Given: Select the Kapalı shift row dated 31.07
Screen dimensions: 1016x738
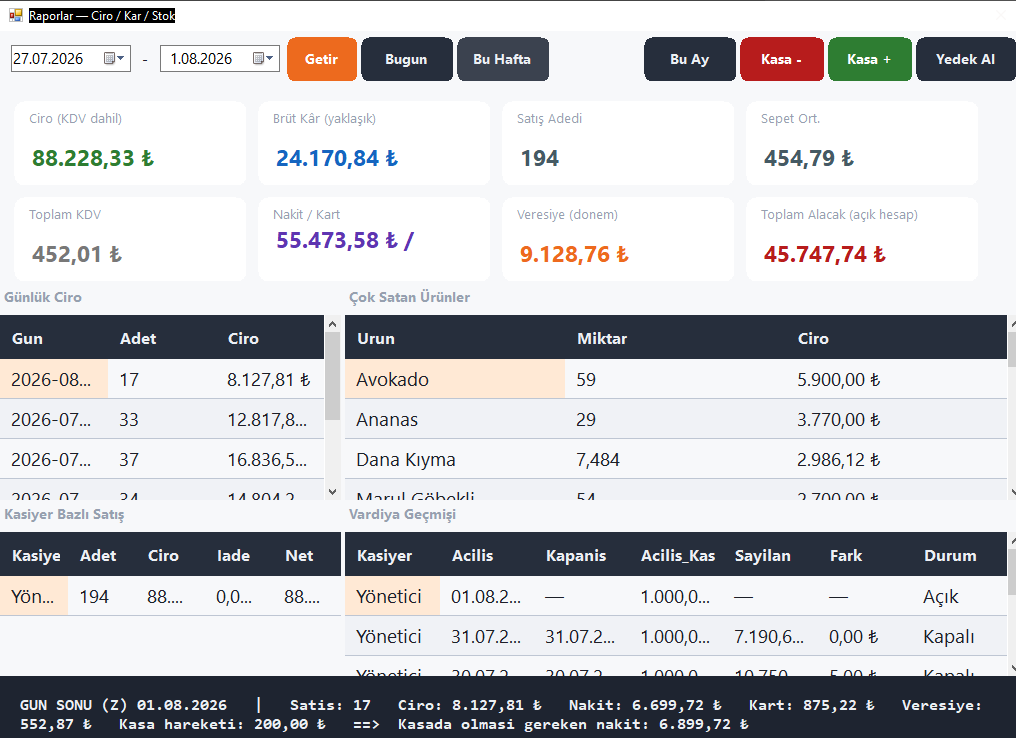Looking at the screenshot, I should (x=675, y=636).
